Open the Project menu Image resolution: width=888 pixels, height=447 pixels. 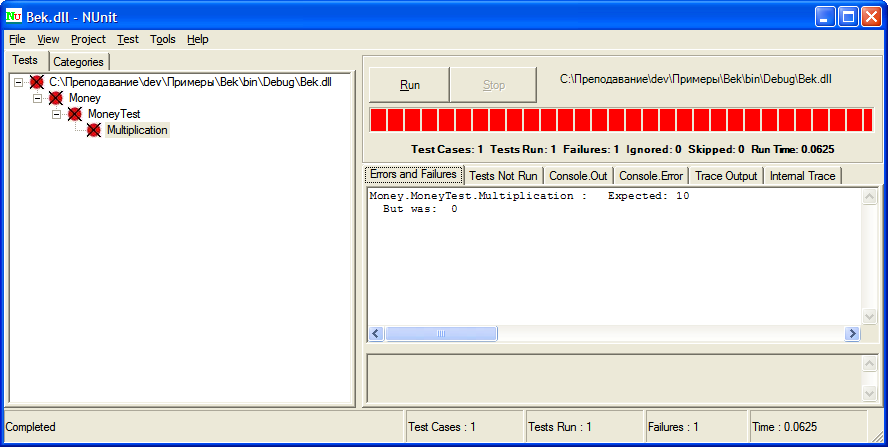point(88,39)
